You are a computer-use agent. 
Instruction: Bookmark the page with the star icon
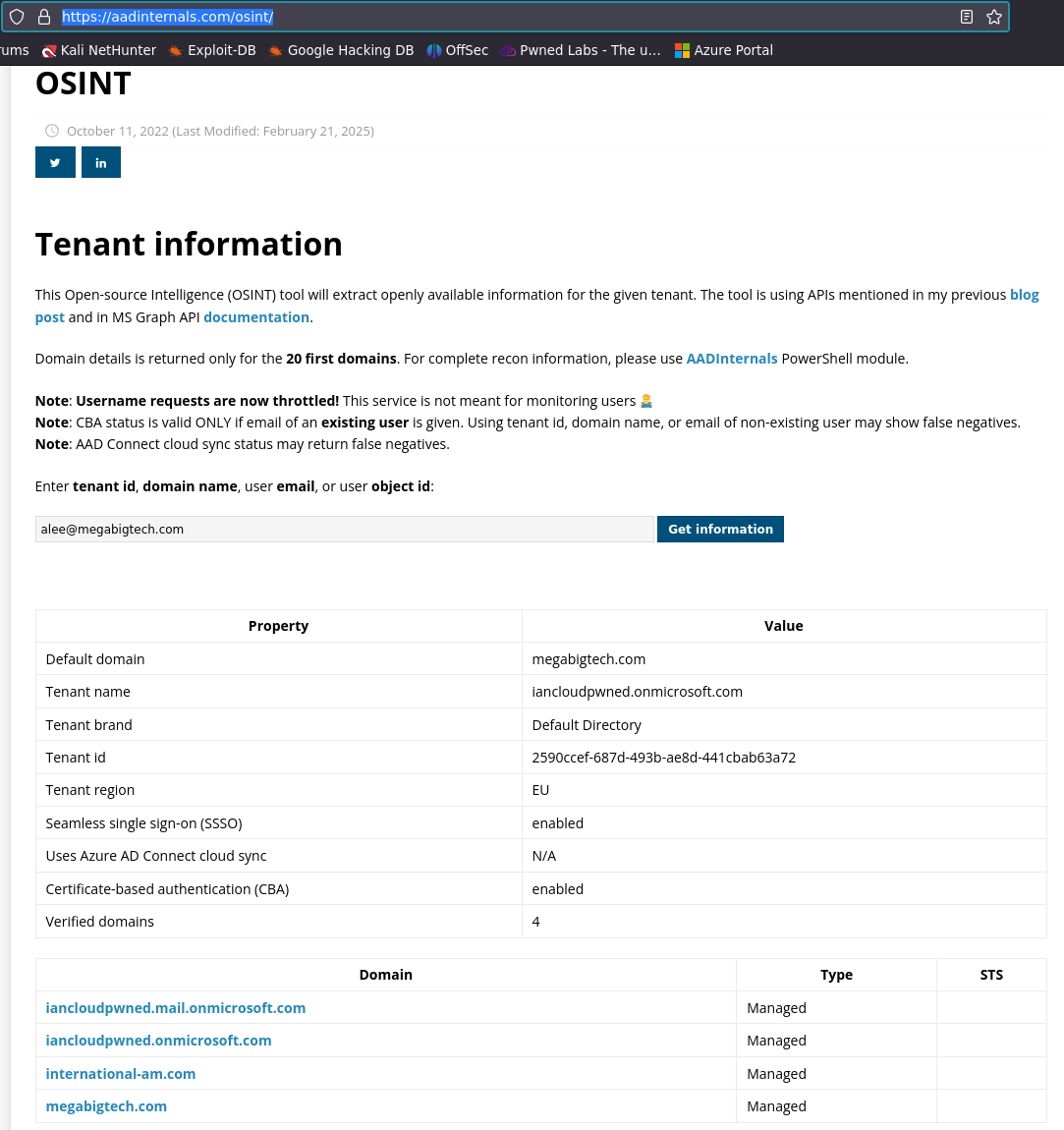[x=993, y=17]
